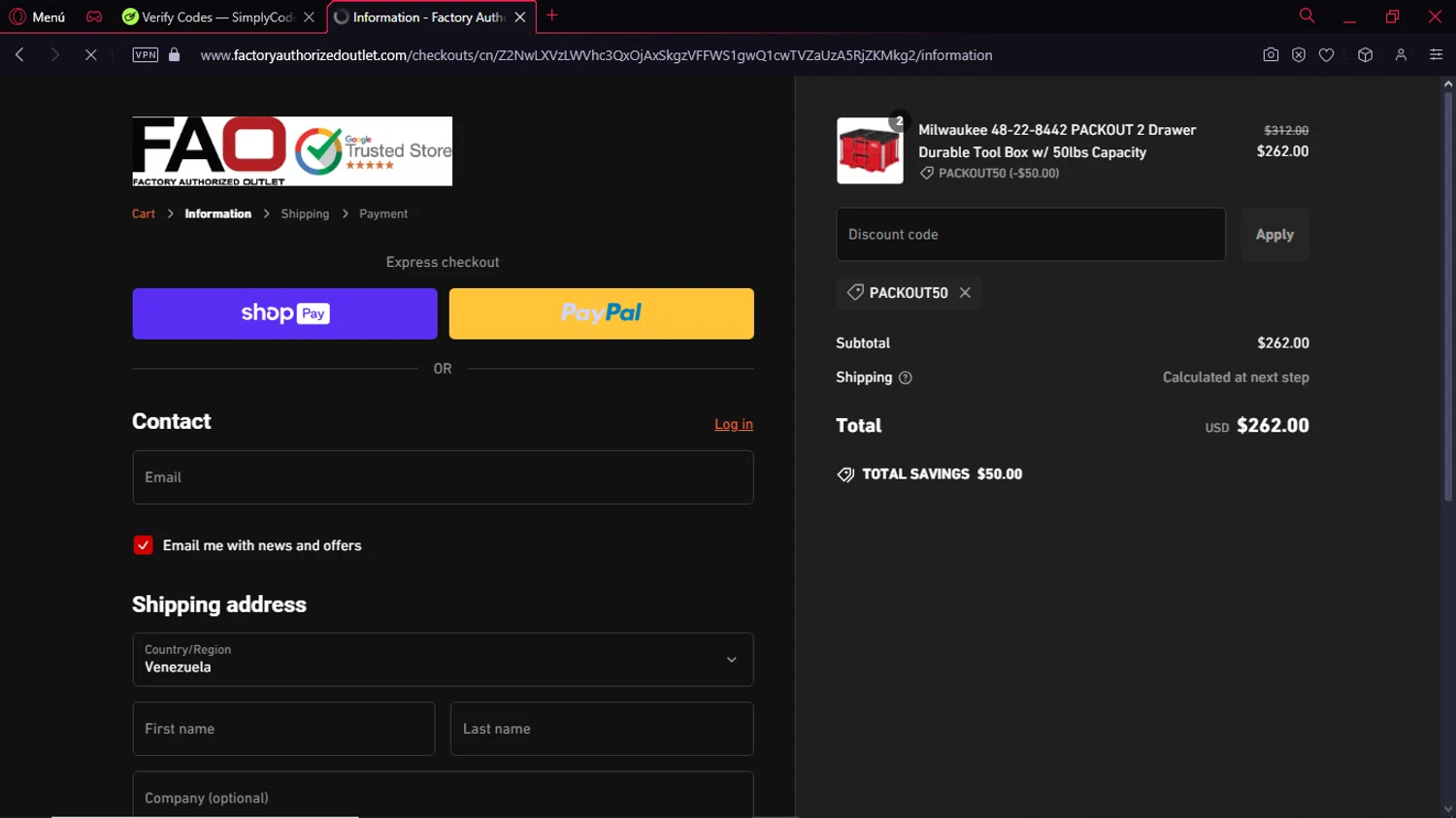
Task: Click the Express checkout label
Action: coord(443,262)
